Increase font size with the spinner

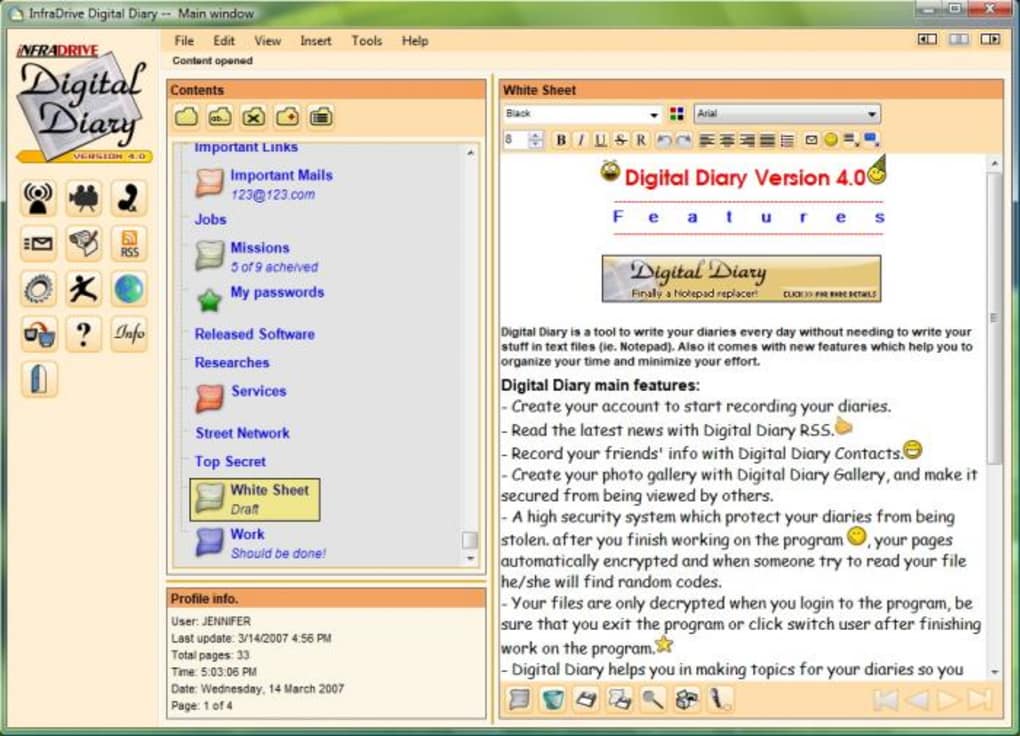coord(535,135)
